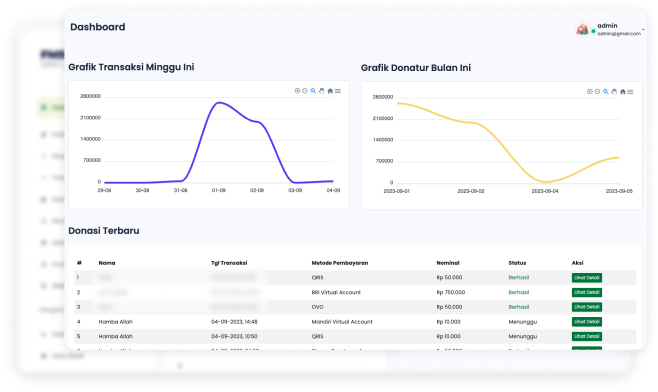658x392 pixels.
Task: Click zoom in icon on Grafik Donatur chart
Action: click(x=590, y=91)
